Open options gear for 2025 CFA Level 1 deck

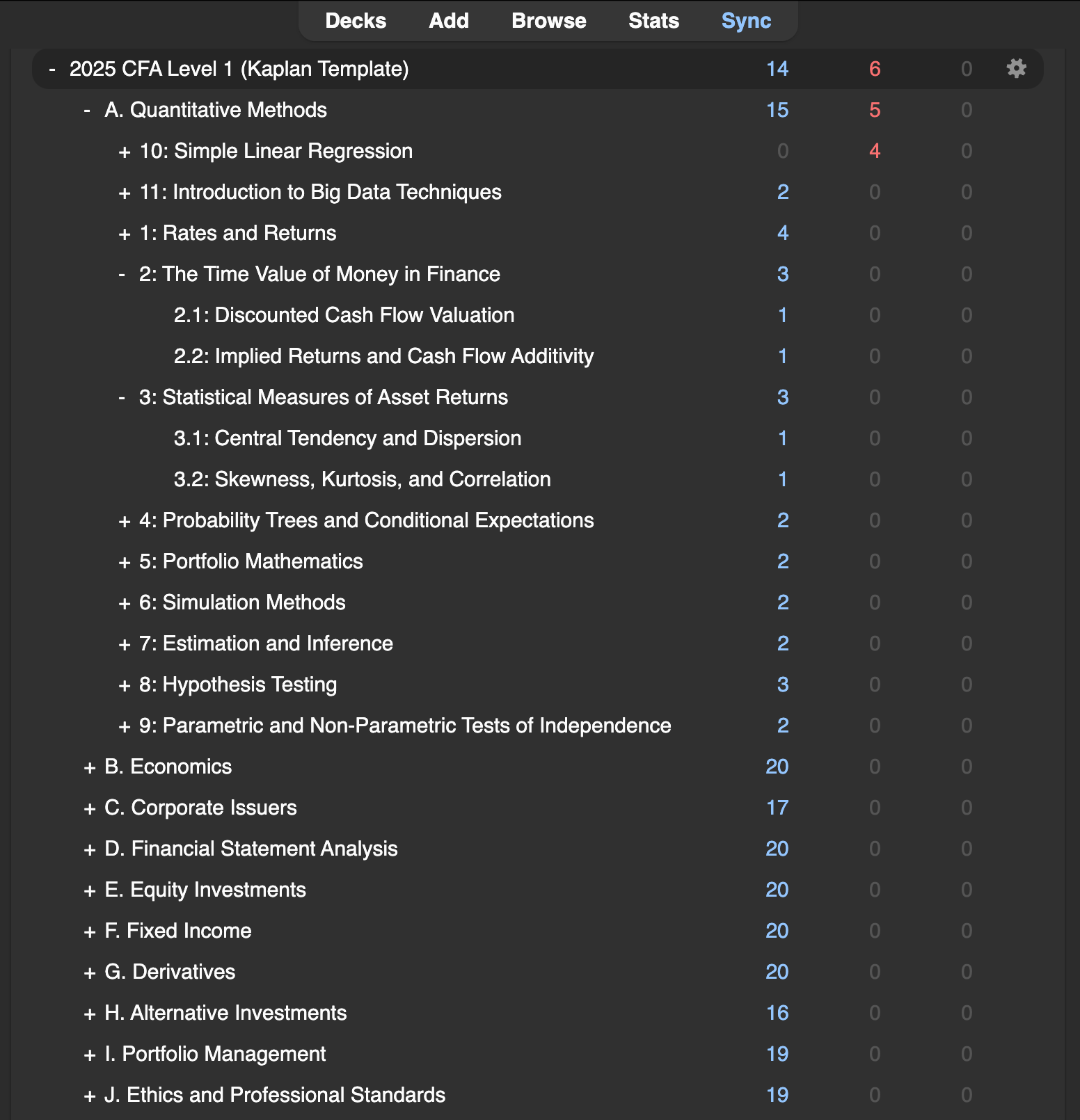coord(1016,68)
